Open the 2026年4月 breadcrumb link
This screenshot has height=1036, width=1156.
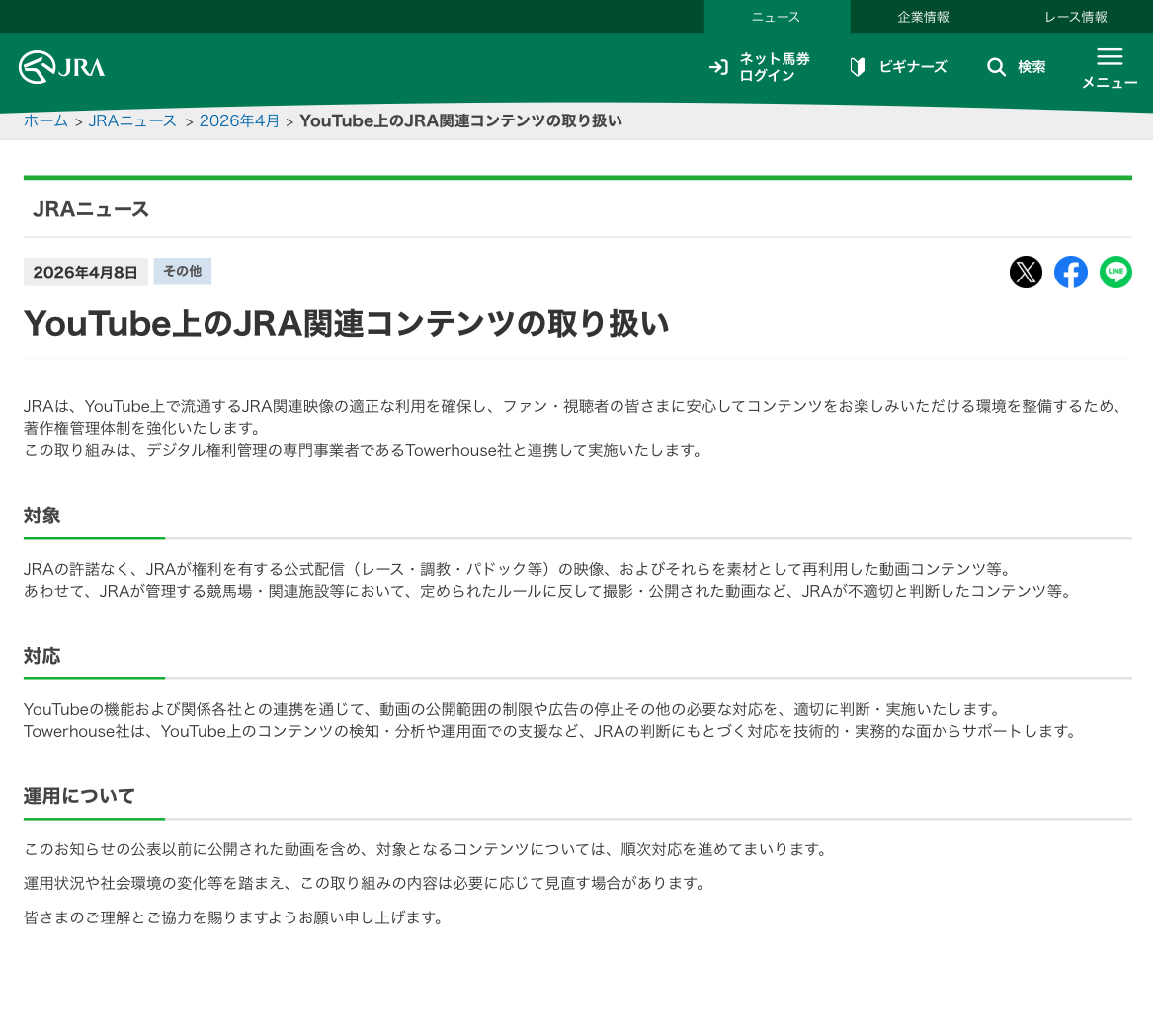pyautogui.click(x=239, y=120)
